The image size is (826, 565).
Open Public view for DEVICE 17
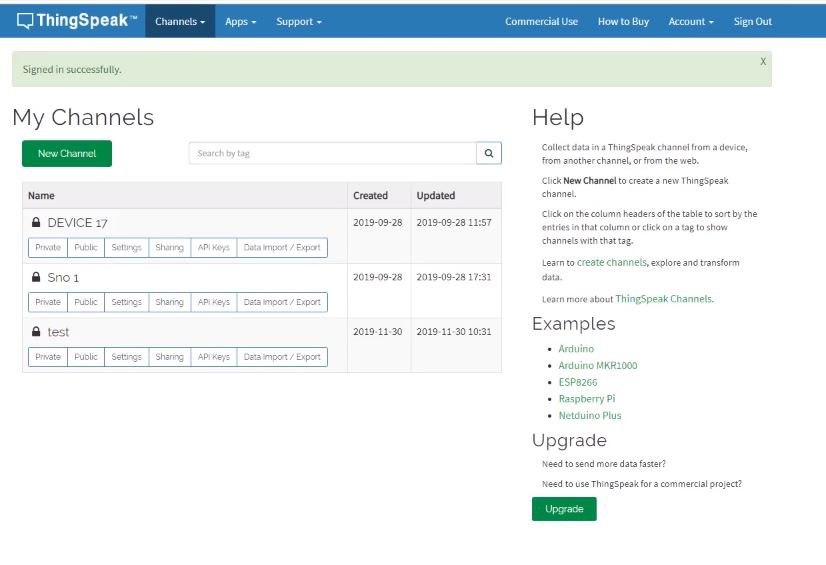86,247
